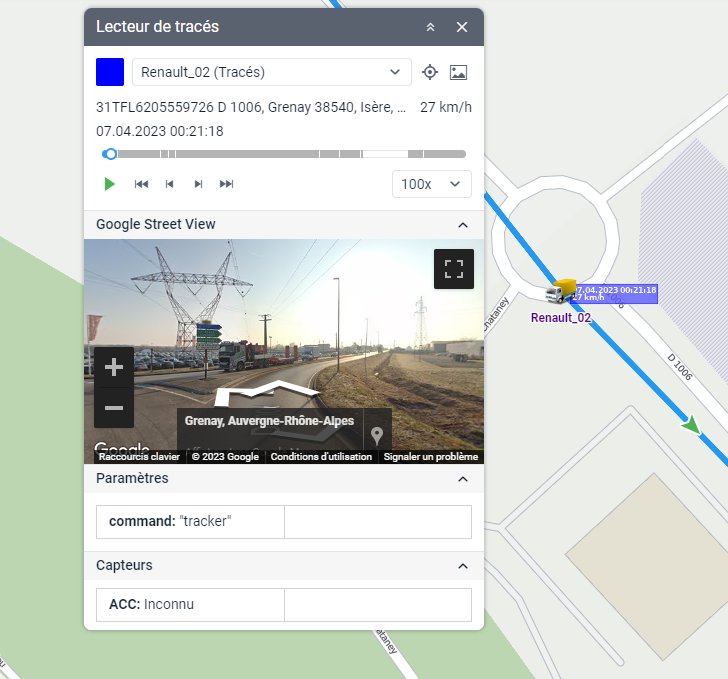Screen dimensions: 728x679
Task: Click Signaler un problème link
Action: click(431, 457)
